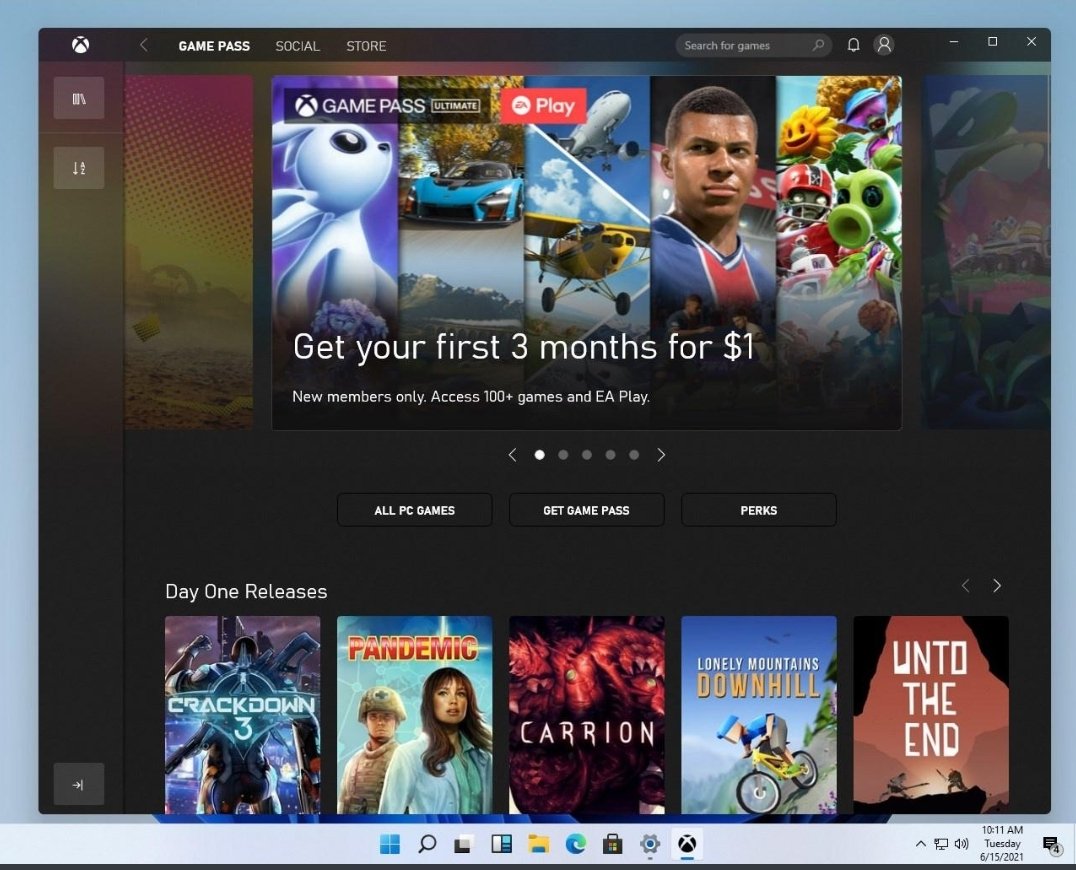Open Settings gear on taskbar
The width and height of the screenshot is (1076, 870).
(650, 844)
